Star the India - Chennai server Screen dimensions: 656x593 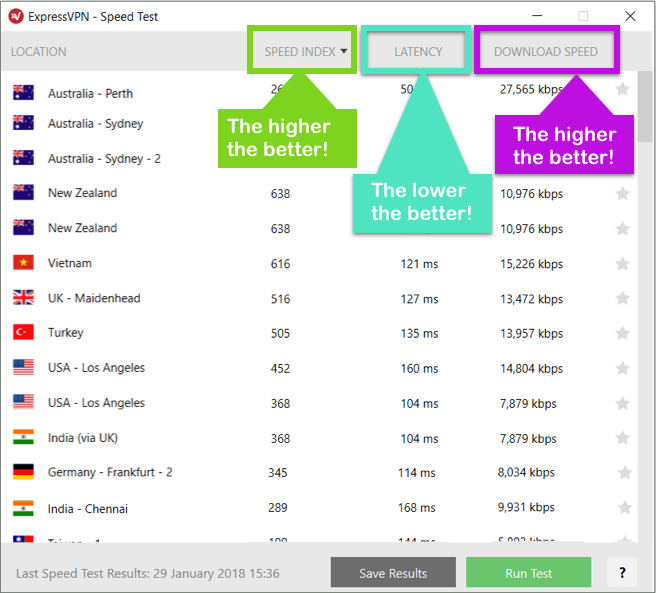coord(625,507)
